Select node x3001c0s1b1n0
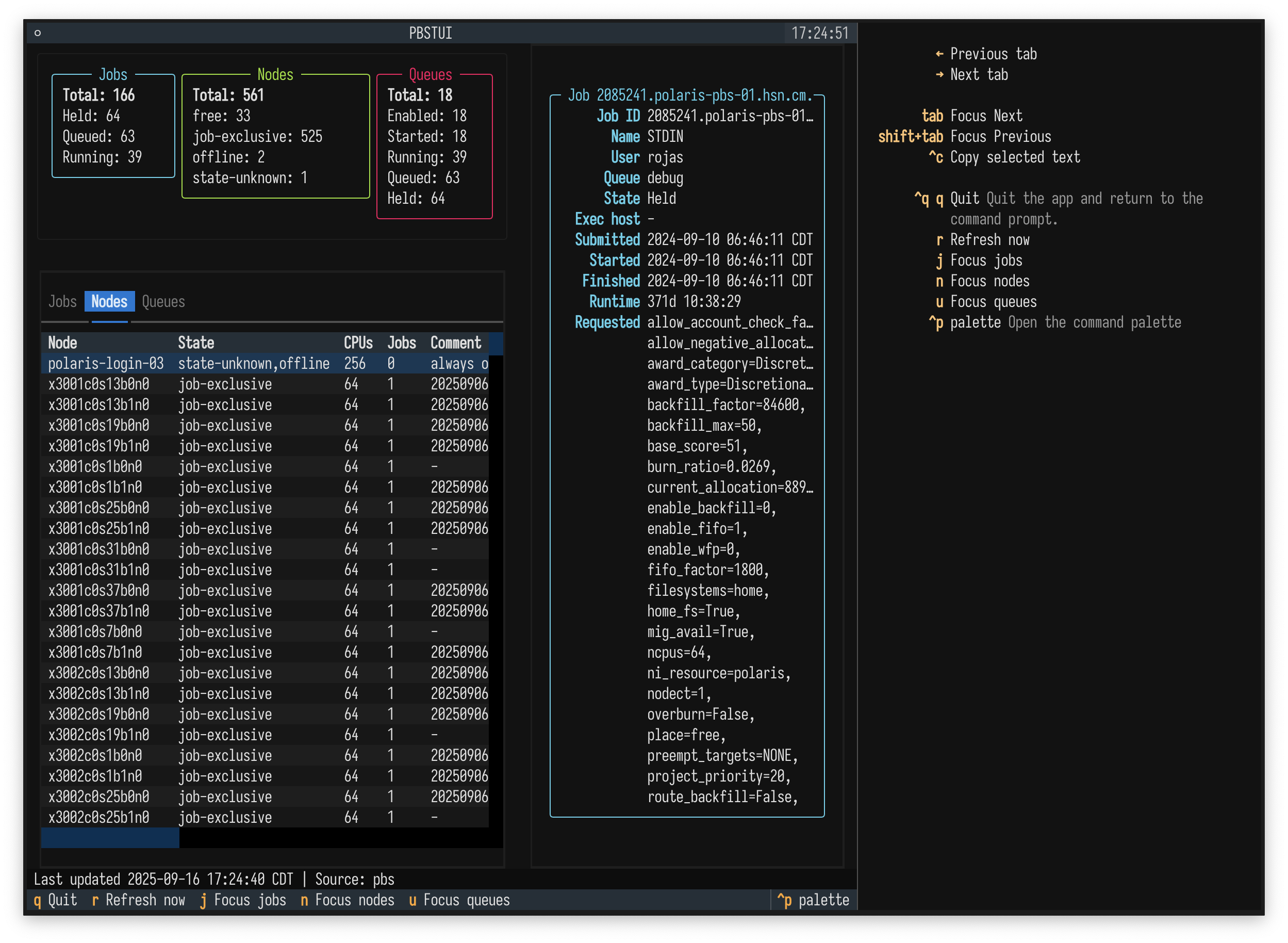This screenshot has width=1288, height=943. [265, 487]
